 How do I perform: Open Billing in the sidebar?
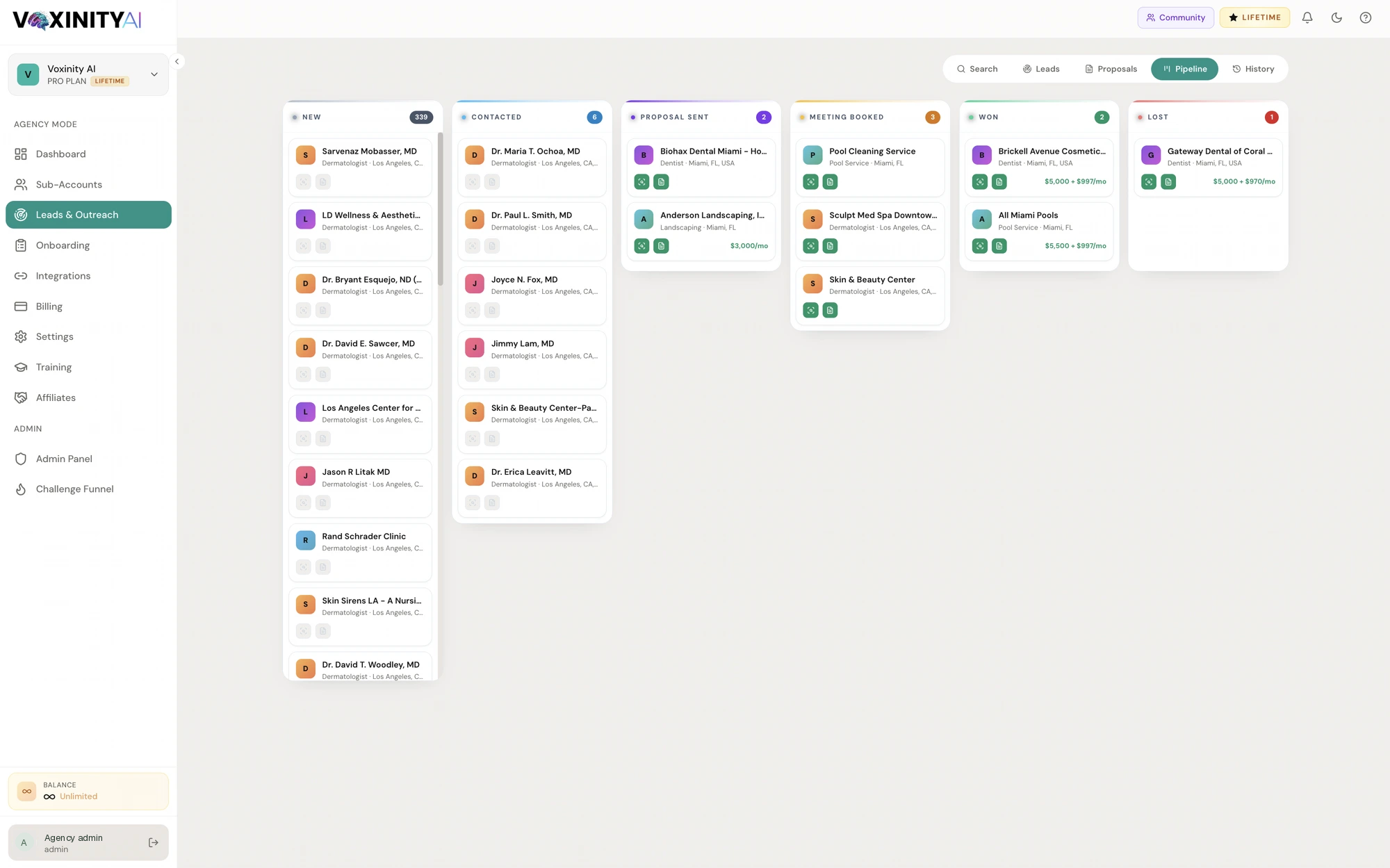pyautogui.click(x=88, y=306)
